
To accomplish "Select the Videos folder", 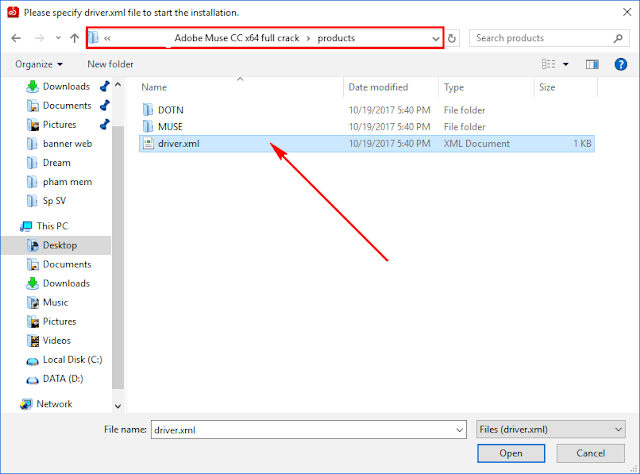I will point(57,340).
